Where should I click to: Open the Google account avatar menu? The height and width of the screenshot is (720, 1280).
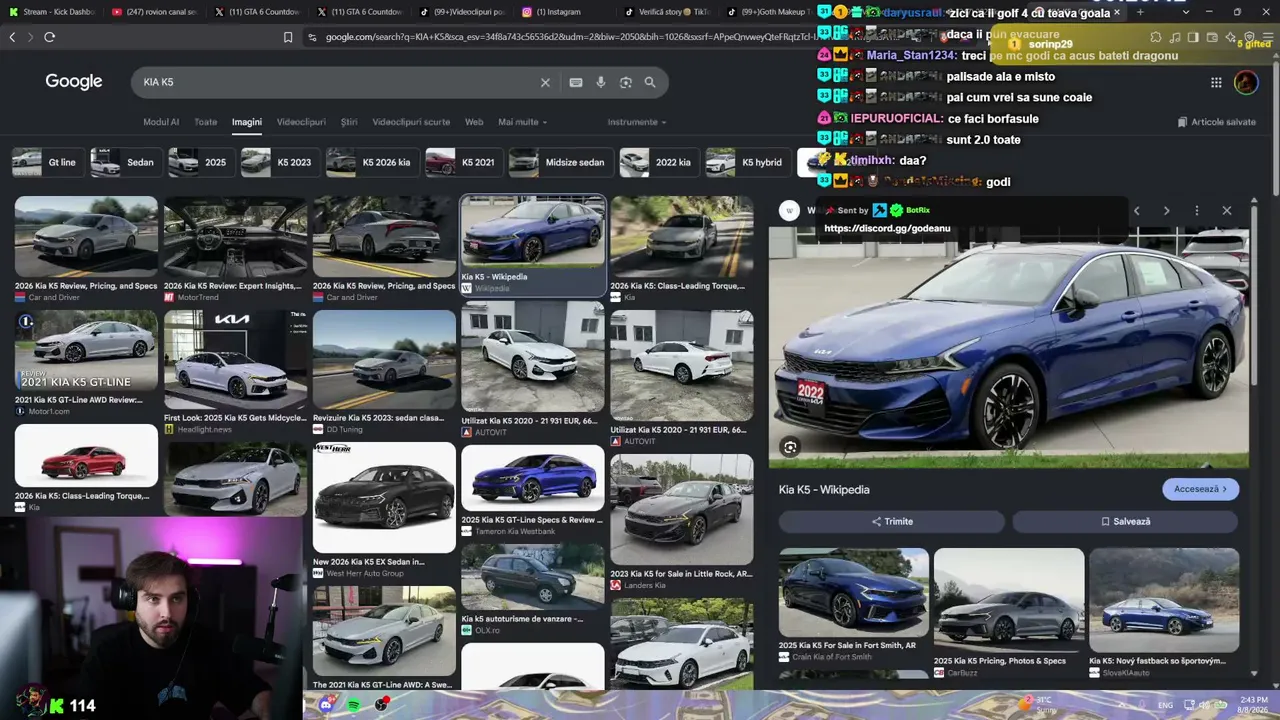1246,82
